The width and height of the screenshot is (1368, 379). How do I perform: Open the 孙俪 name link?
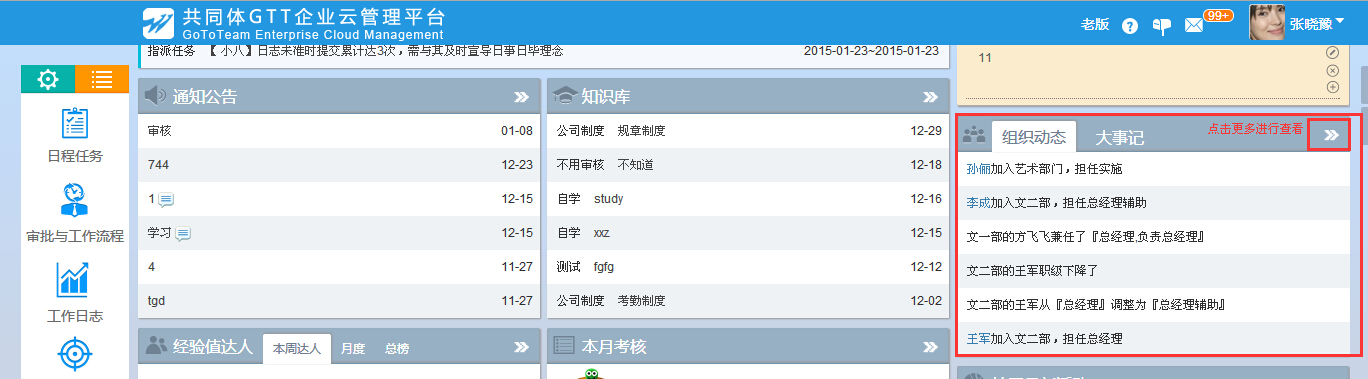point(979,169)
